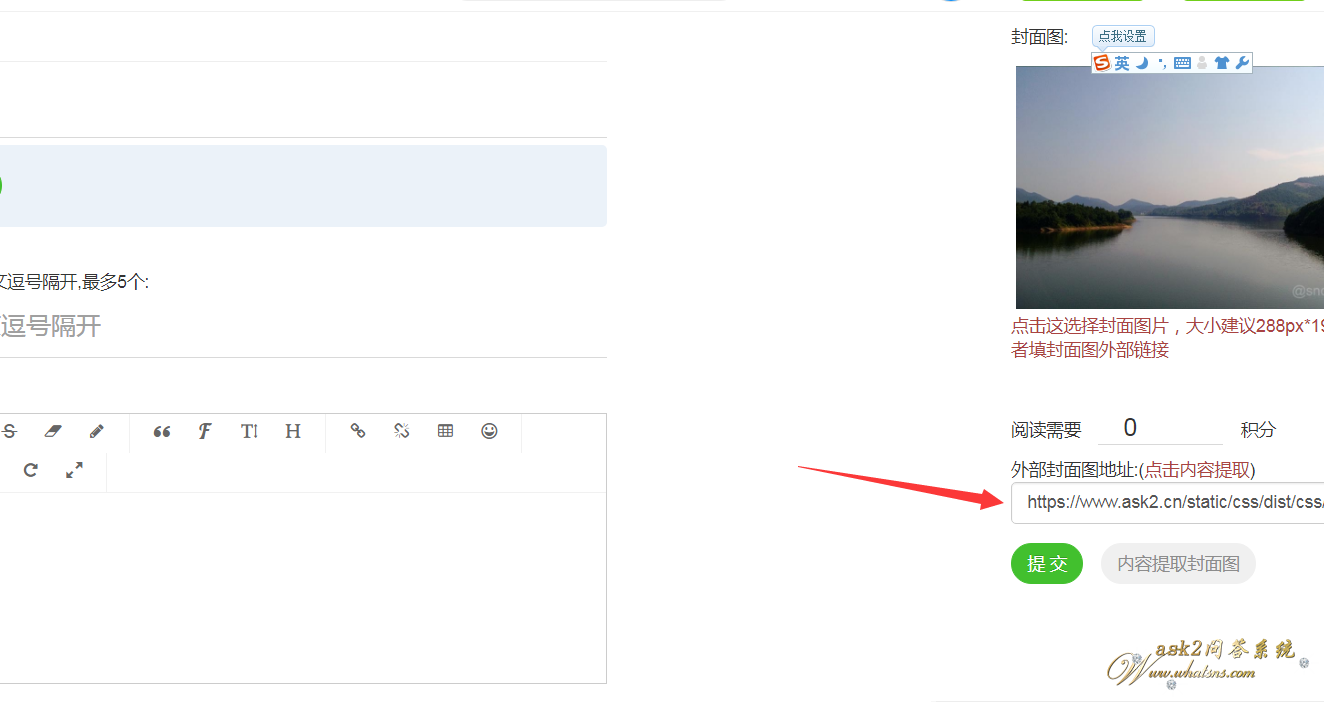Insert a blockquote with the quote icon
Image resolution: width=1324 pixels, height=702 pixels.
click(x=162, y=431)
